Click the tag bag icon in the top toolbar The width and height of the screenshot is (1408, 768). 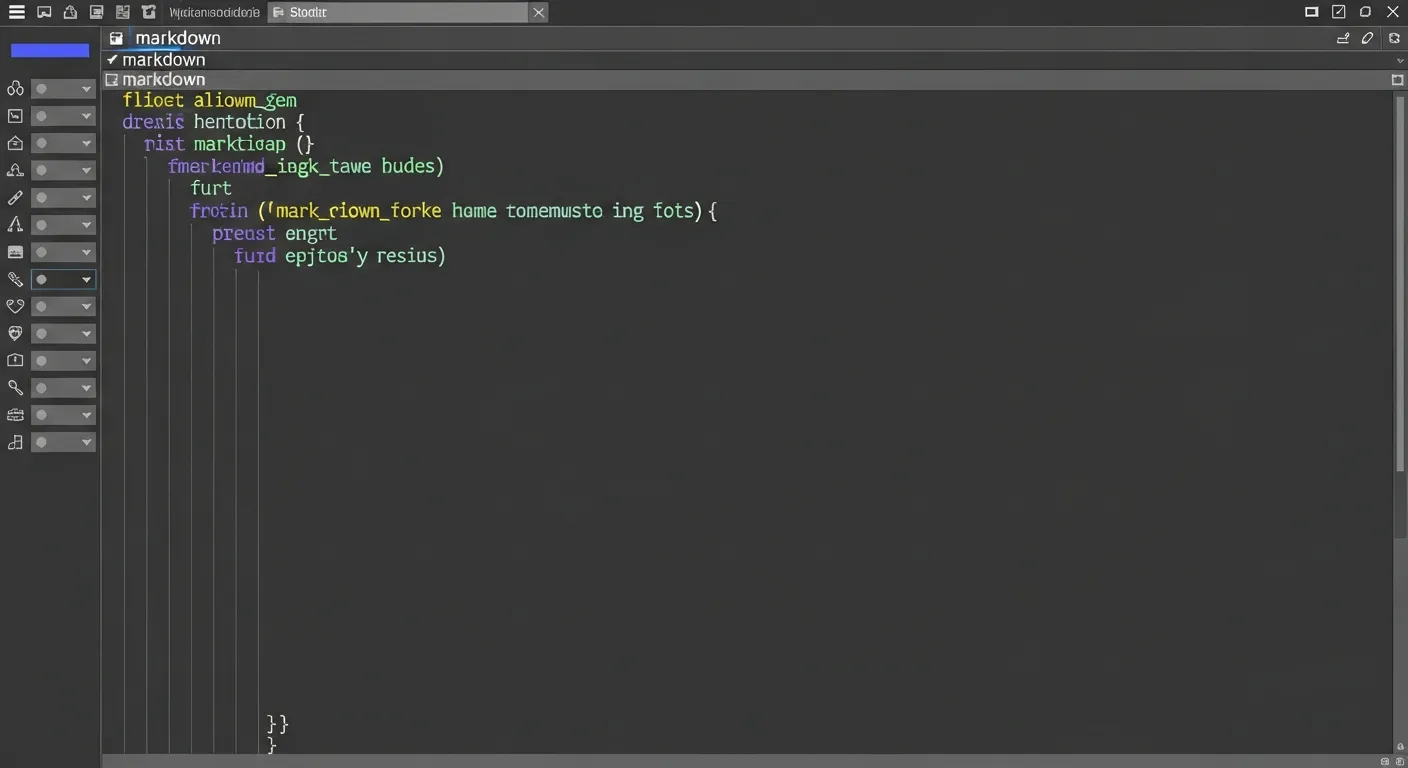(148, 12)
